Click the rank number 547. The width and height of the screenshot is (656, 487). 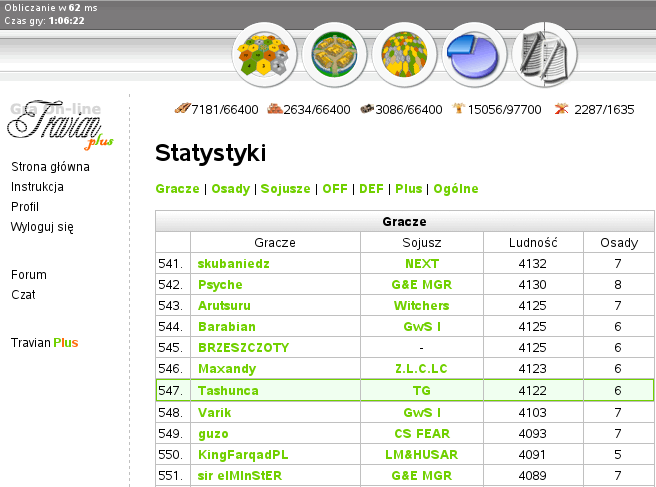pyautogui.click(x=170, y=390)
